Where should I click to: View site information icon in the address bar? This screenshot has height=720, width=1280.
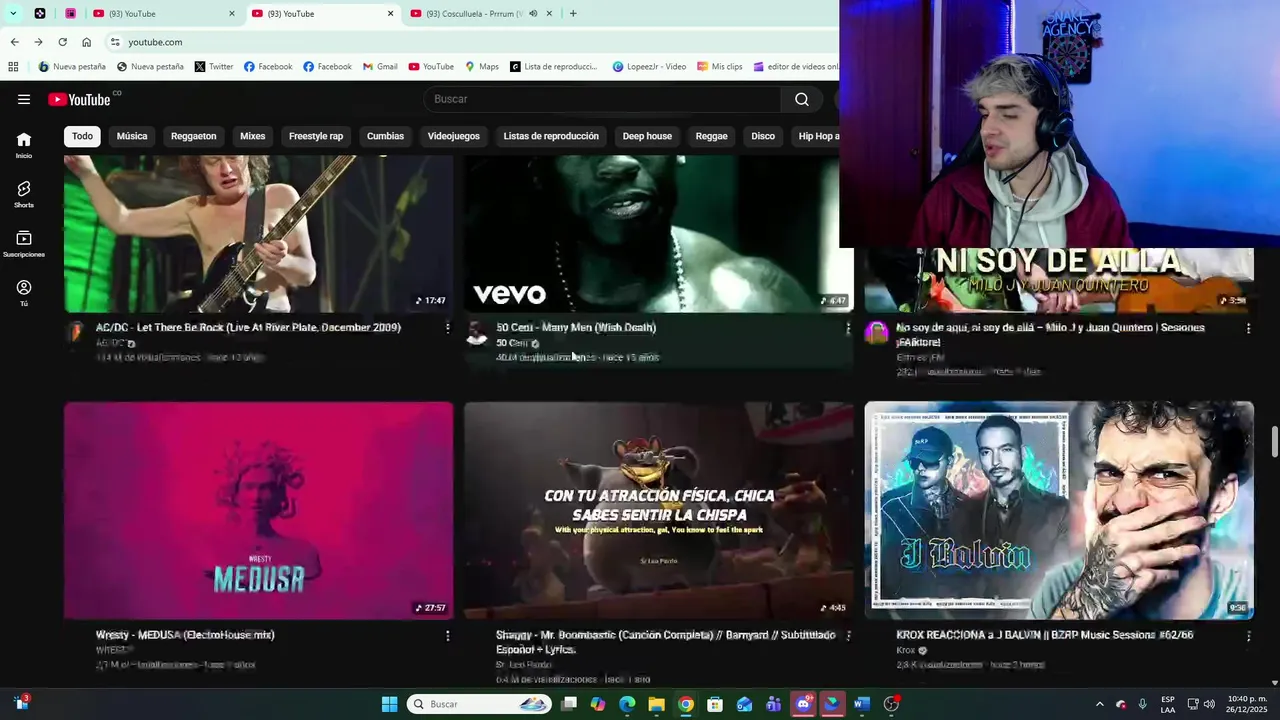tap(115, 42)
